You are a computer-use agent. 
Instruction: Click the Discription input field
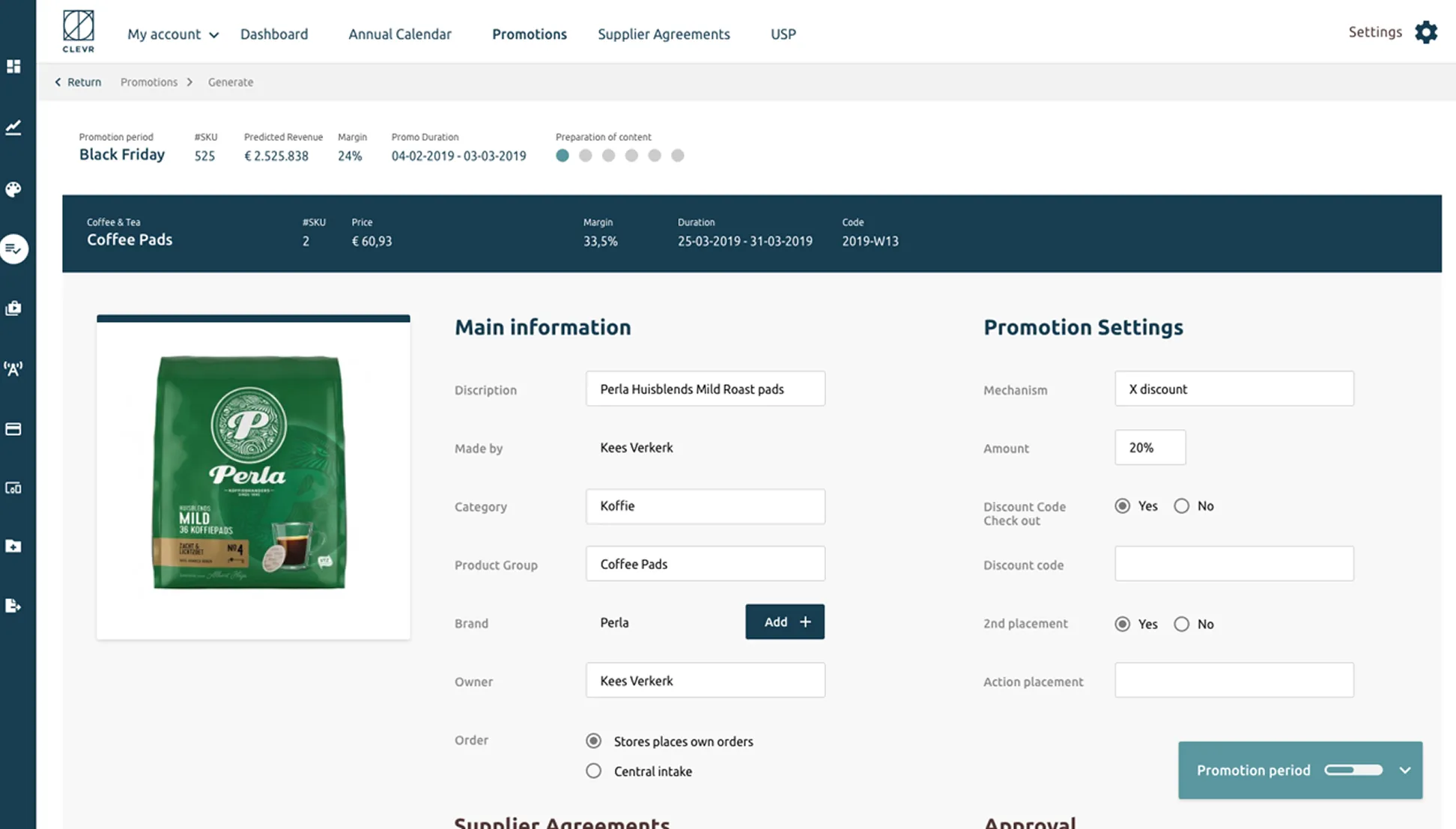click(x=705, y=389)
